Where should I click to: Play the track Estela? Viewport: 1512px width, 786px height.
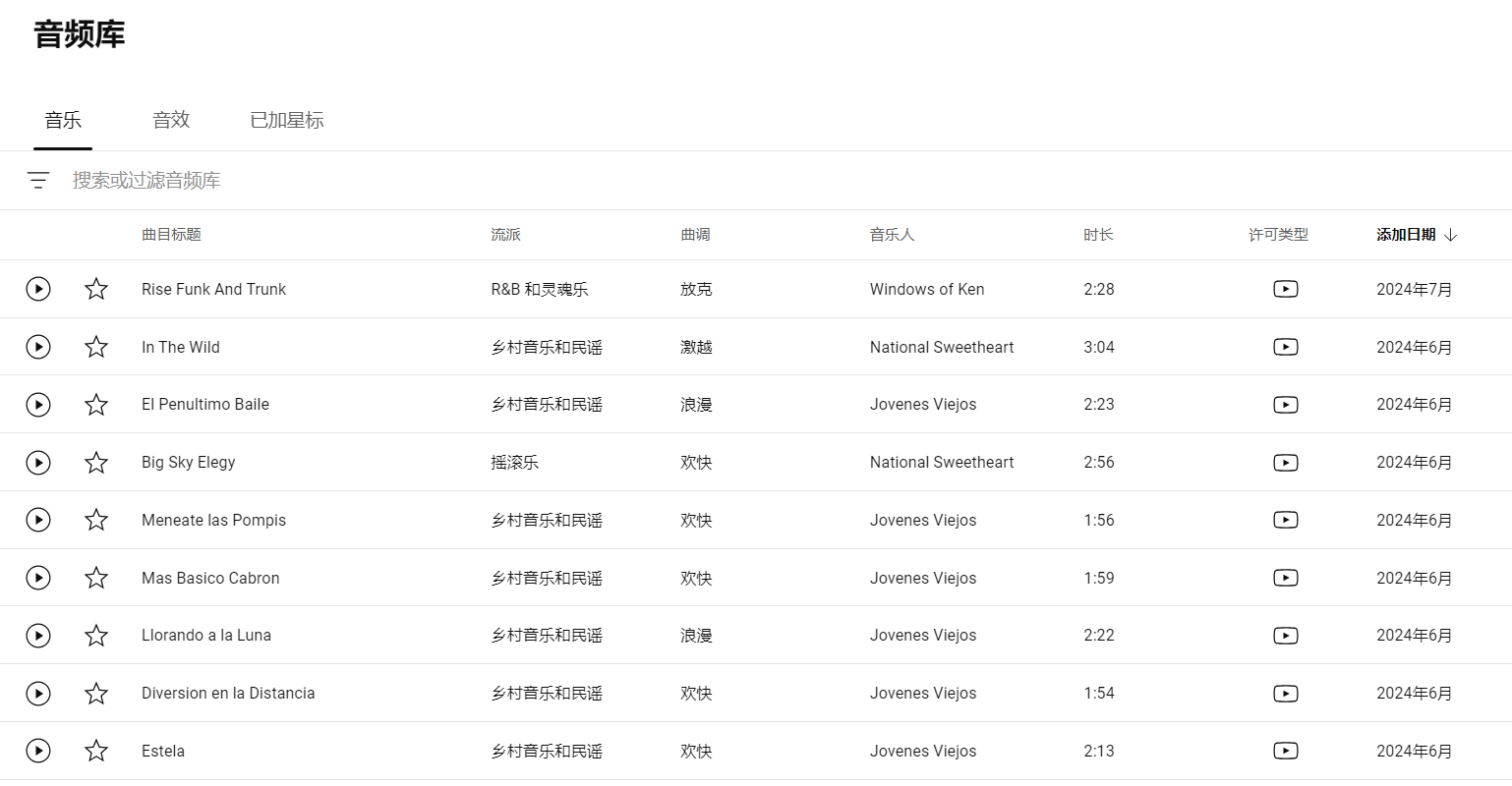point(38,751)
